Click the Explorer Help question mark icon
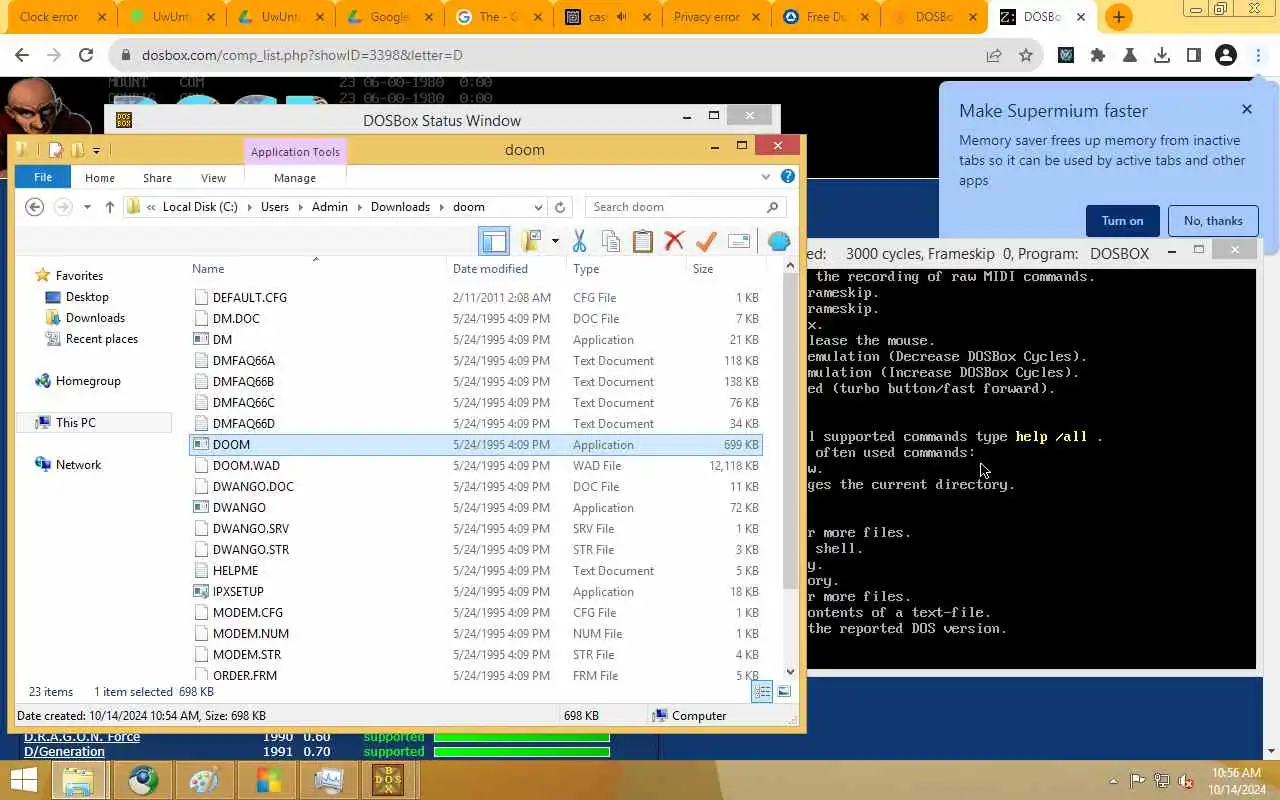This screenshot has height=800, width=1280. click(788, 176)
